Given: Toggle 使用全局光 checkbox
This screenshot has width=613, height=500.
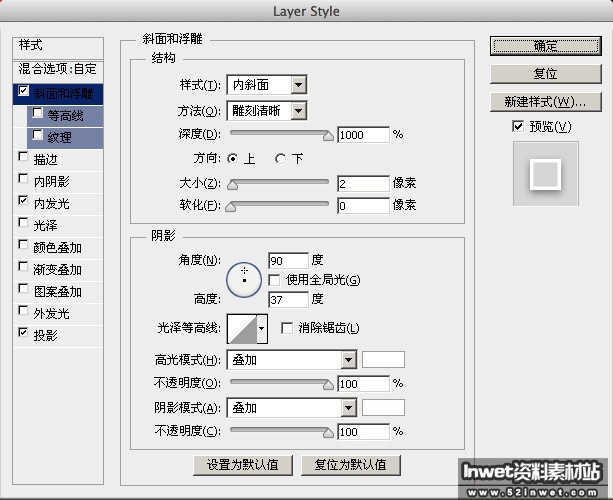Looking at the screenshot, I should click(x=274, y=280).
